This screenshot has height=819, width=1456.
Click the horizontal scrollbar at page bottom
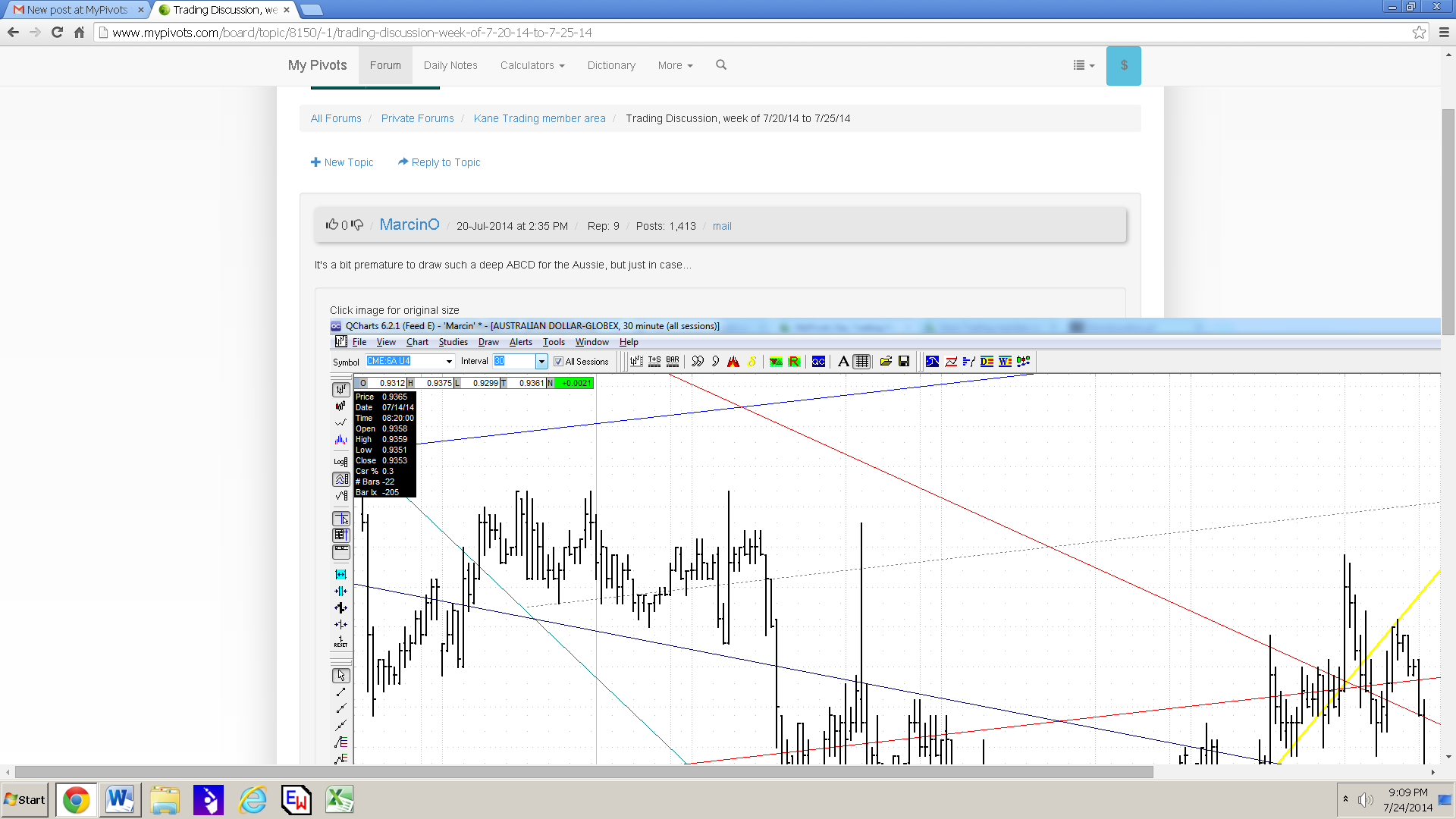click(584, 772)
